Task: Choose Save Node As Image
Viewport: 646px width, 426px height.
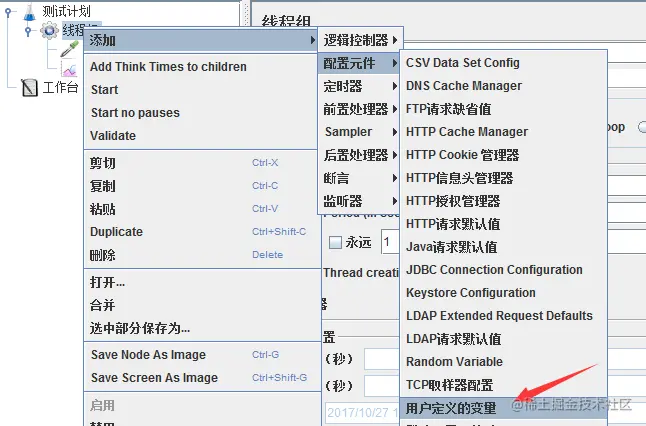Action: pyautogui.click(x=200, y=355)
